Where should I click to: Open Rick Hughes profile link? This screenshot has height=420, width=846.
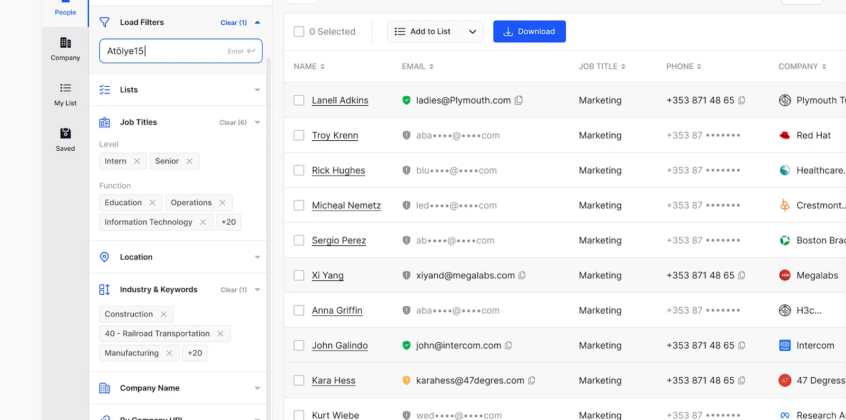pos(338,171)
